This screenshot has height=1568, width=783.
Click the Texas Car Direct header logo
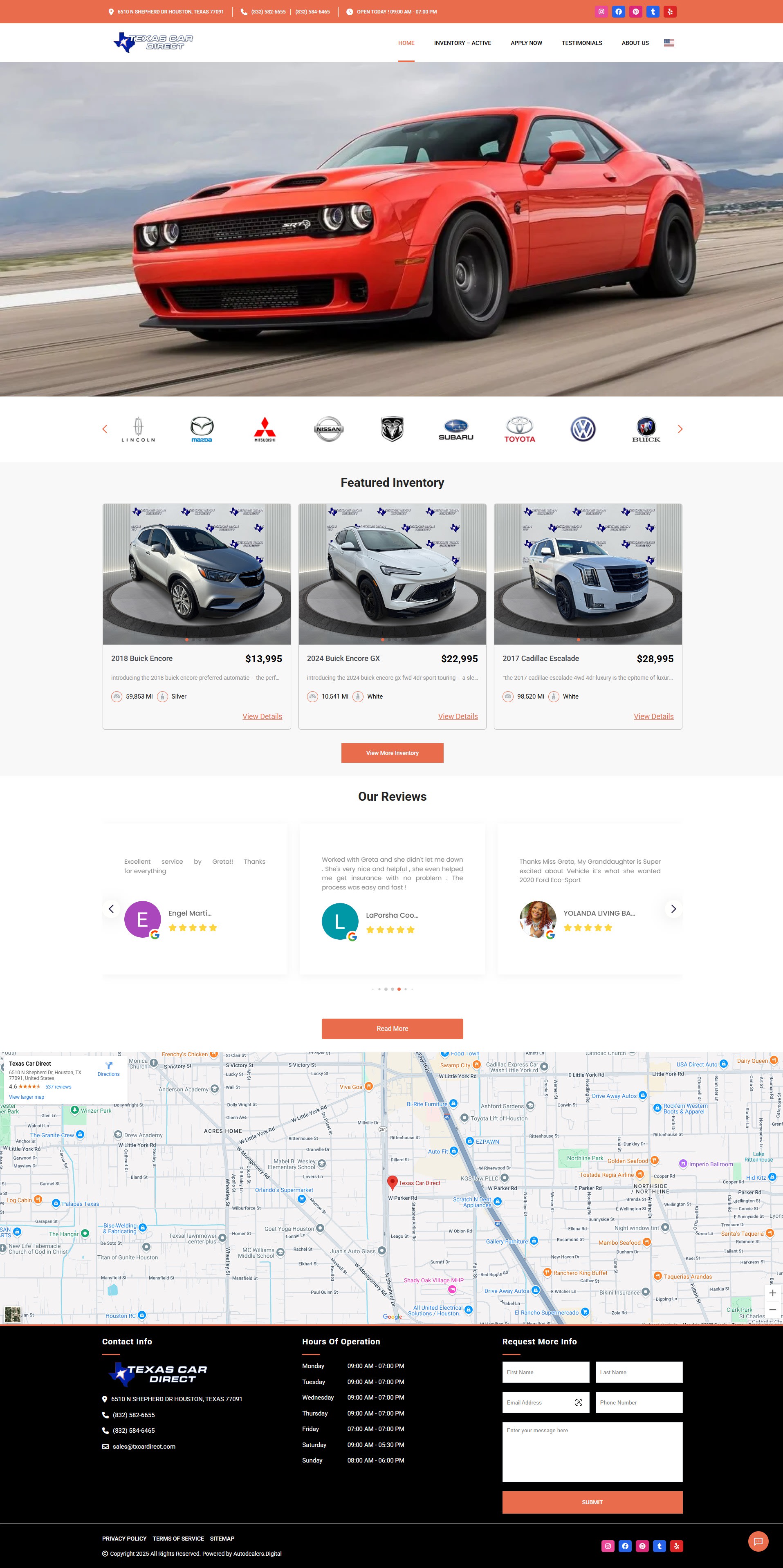(x=153, y=42)
